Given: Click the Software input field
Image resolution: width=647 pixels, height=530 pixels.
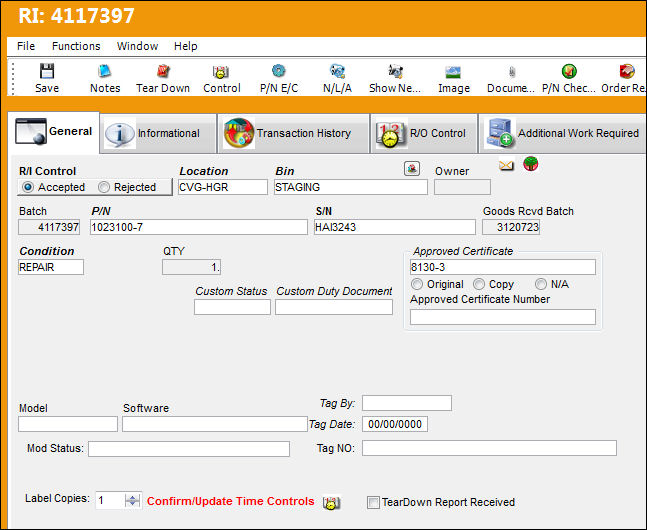Looking at the screenshot, I should point(215,424).
